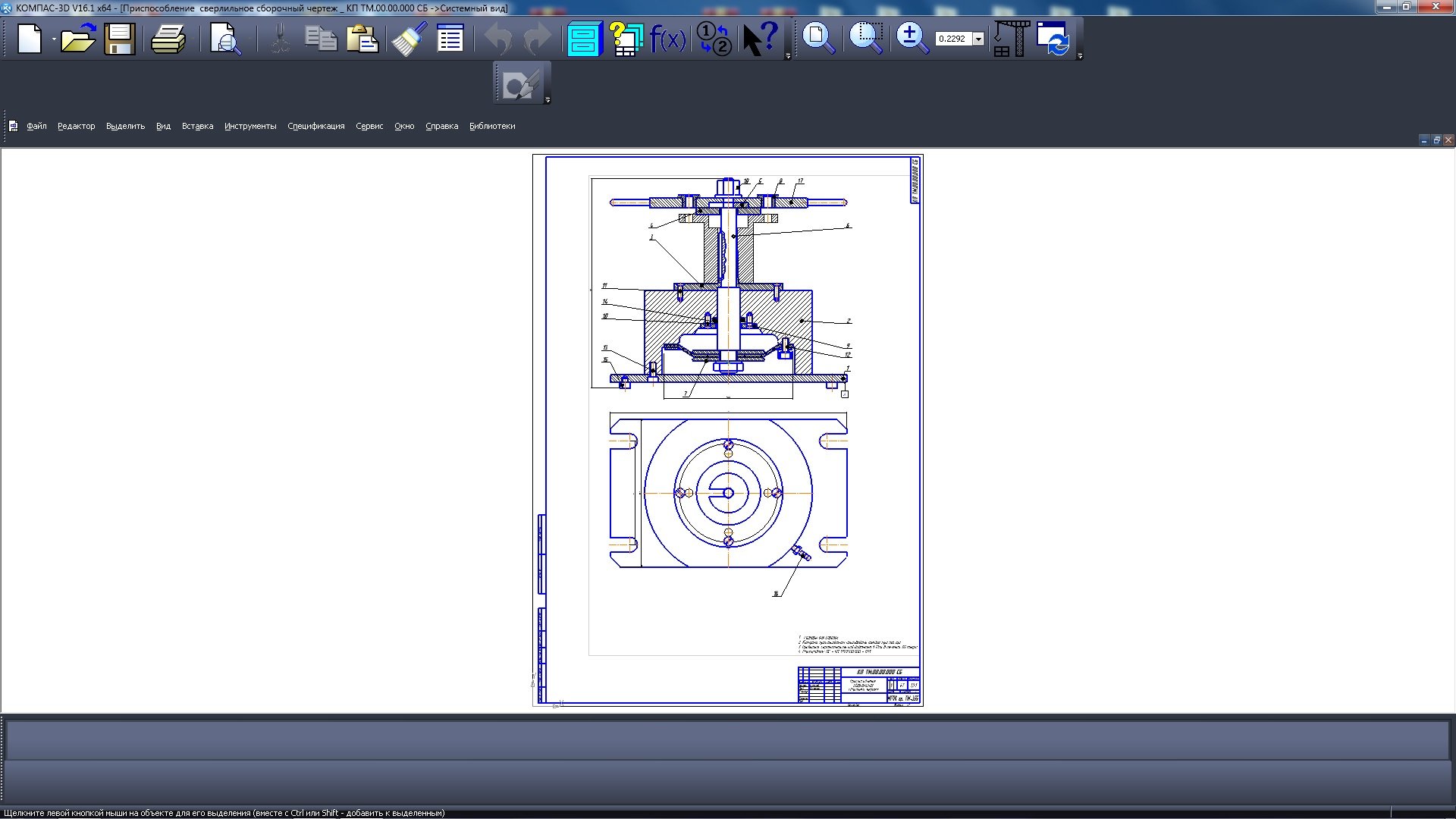Open the Библиотеки menu
Screen dimensions: 1456x819
tap(491, 126)
